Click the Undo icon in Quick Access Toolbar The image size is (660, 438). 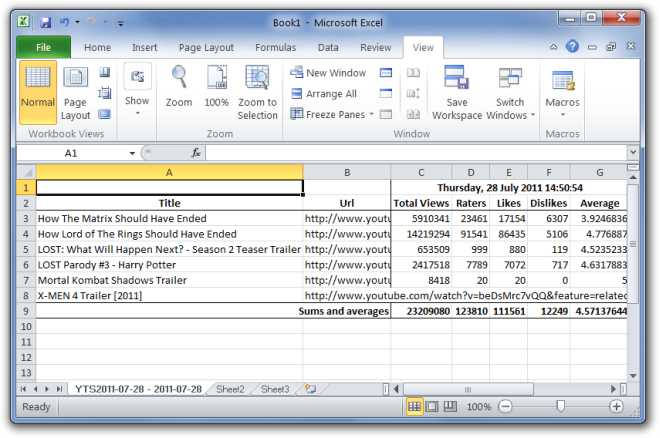[x=64, y=22]
